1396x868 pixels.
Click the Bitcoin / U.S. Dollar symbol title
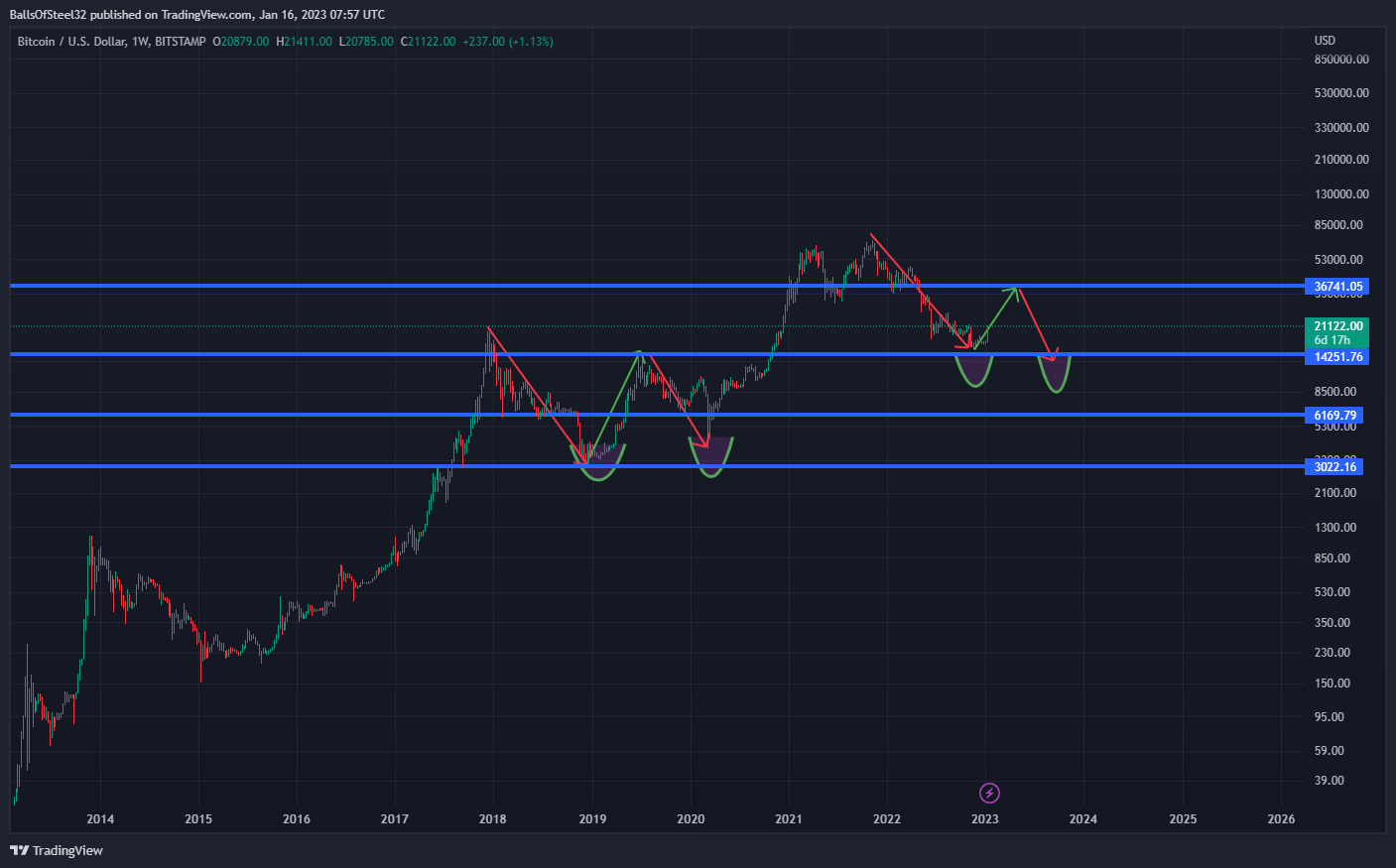point(71,42)
